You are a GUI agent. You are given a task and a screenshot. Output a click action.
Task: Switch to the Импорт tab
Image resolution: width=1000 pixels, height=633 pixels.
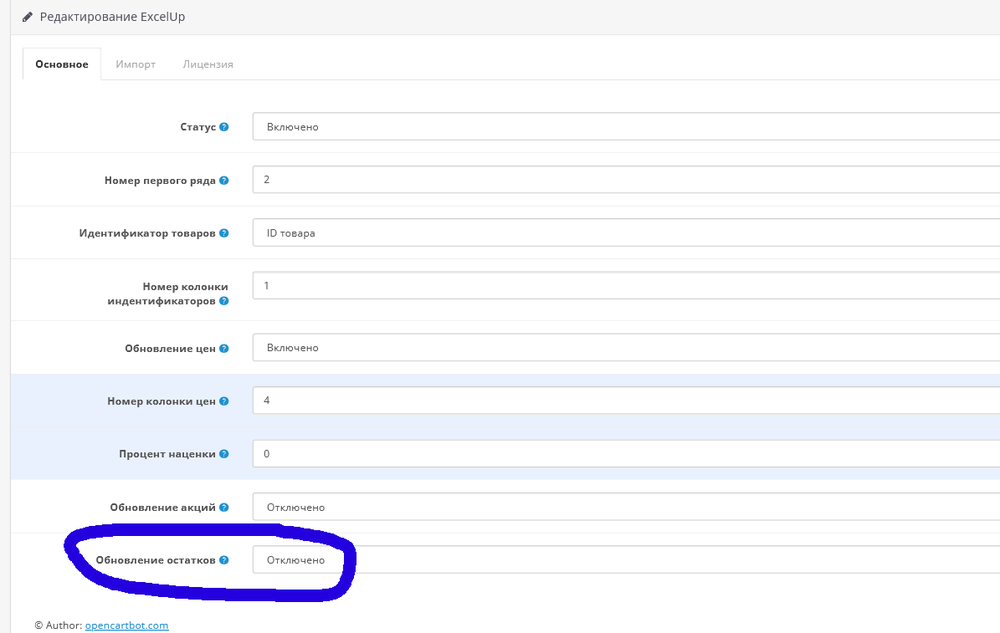135,64
